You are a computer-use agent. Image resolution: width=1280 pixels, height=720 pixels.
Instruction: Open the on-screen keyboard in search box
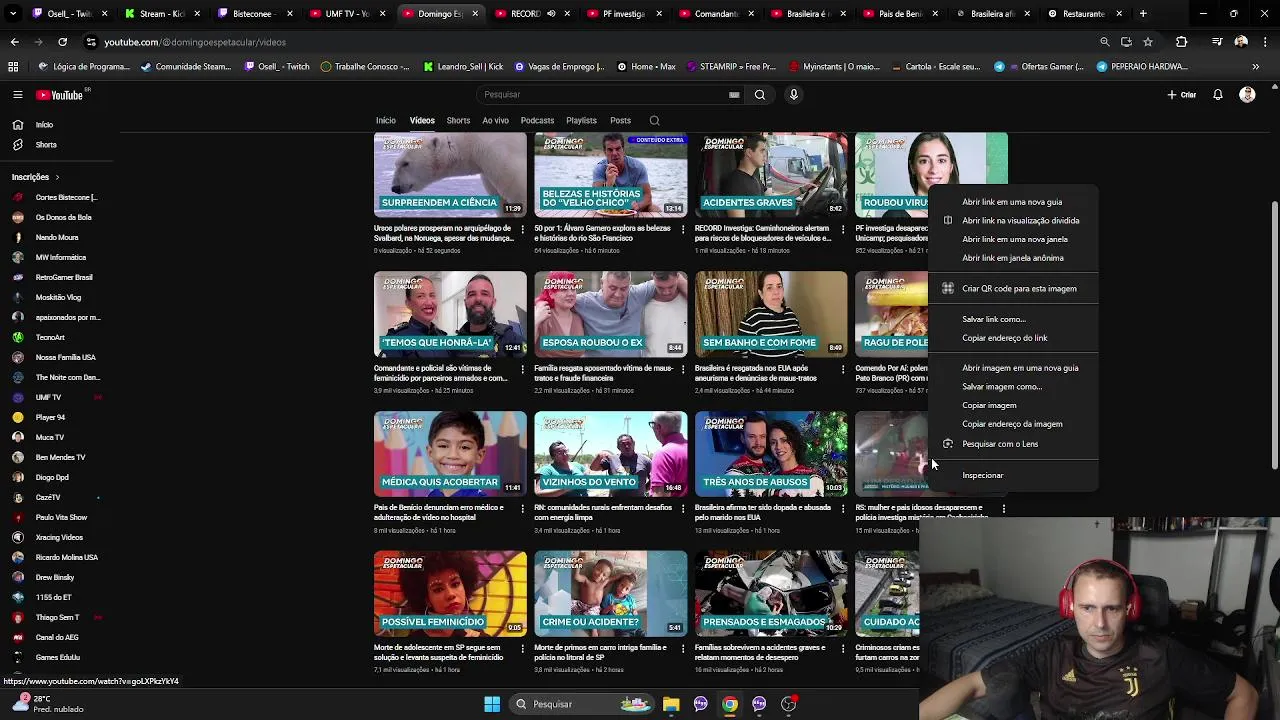734,95
